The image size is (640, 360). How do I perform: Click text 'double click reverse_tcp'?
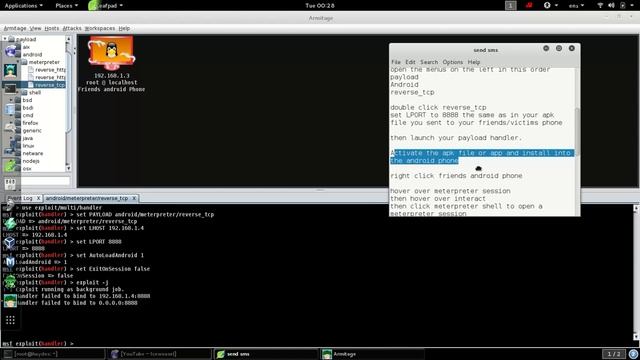[438, 107]
